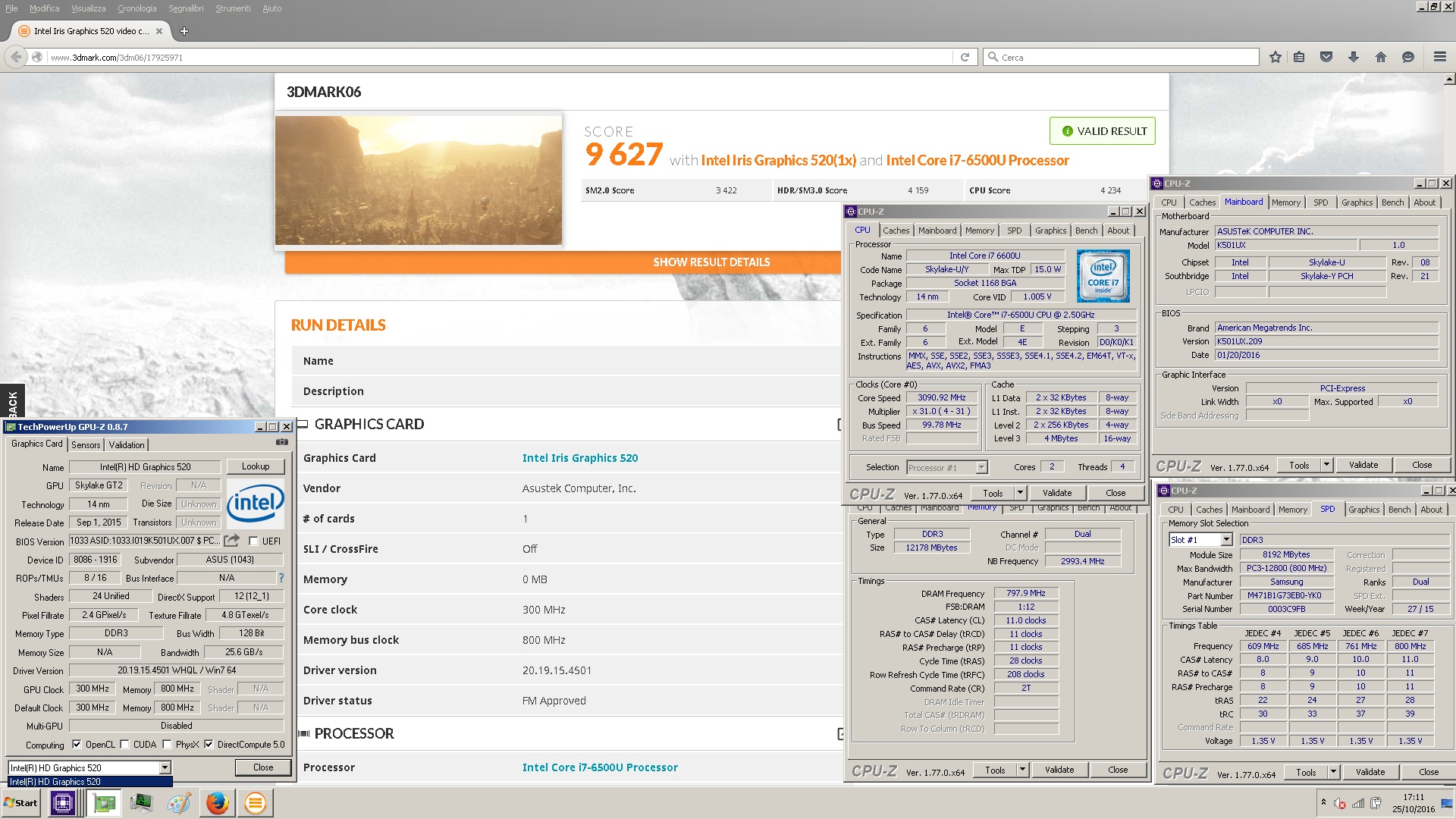Click the Pocket icon in Firefox toolbar
This screenshot has width=1456, height=819.
pos(1326,57)
